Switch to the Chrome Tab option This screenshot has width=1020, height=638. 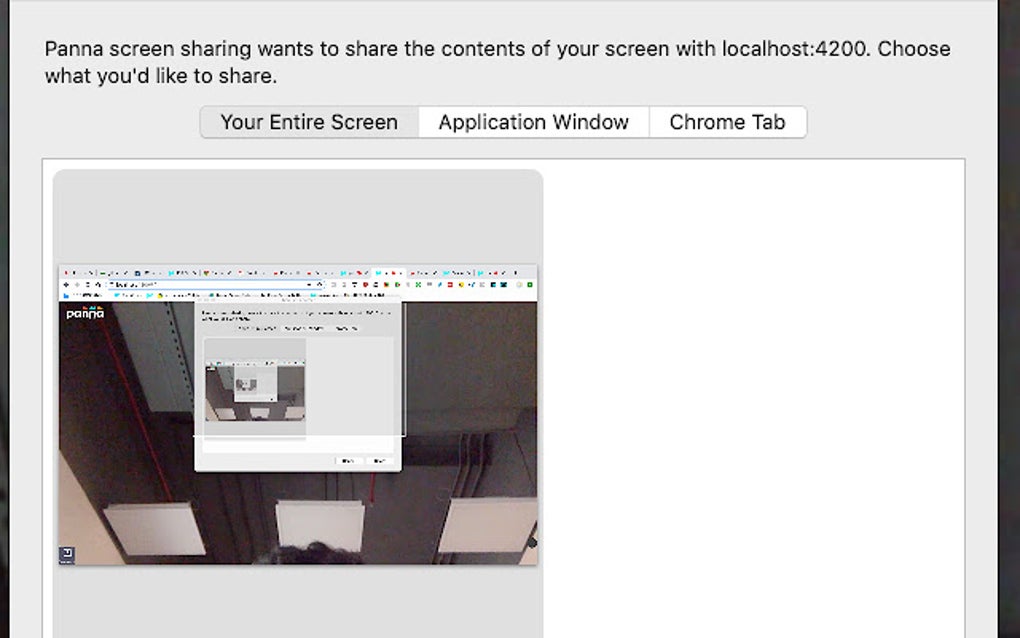pyautogui.click(x=727, y=121)
